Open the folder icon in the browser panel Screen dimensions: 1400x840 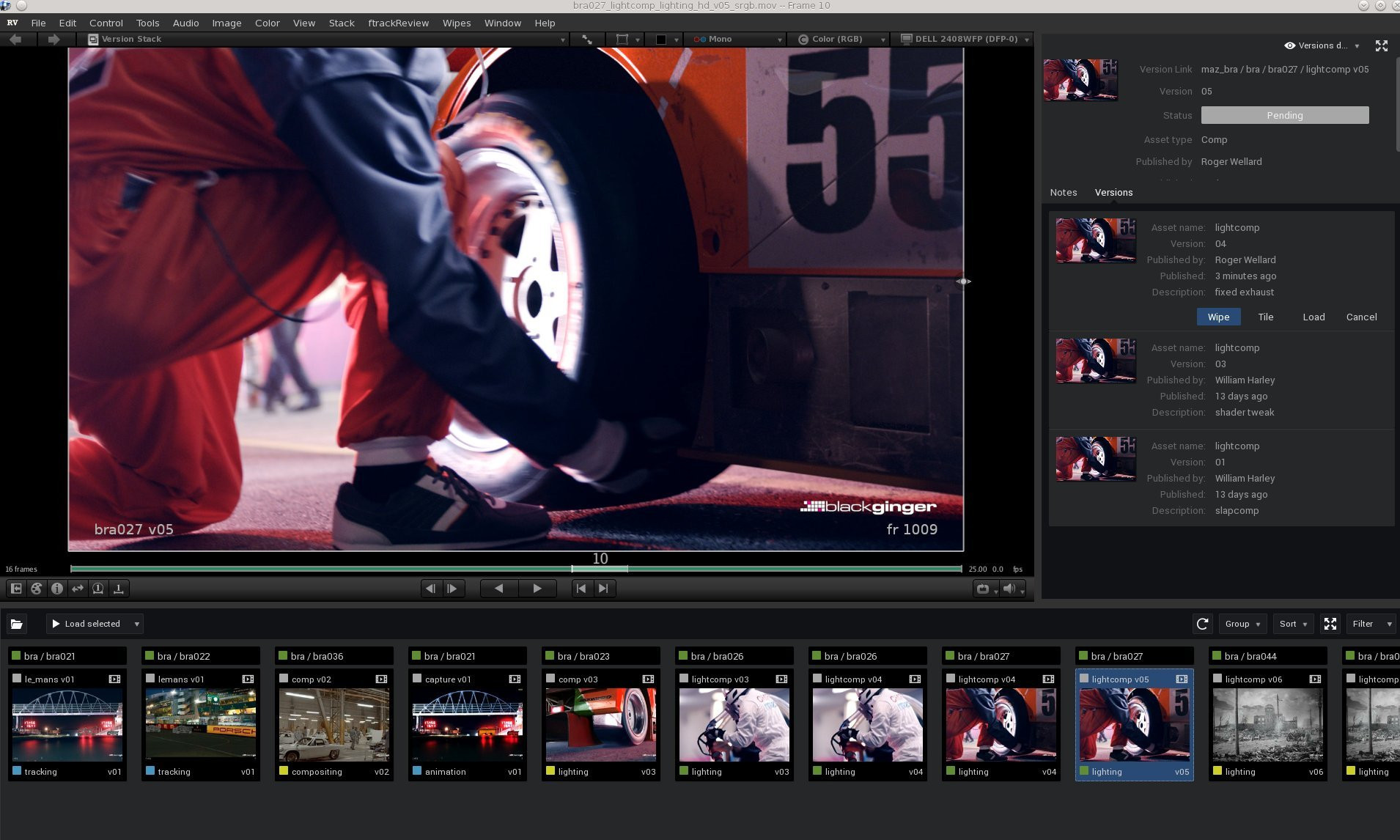tap(17, 624)
